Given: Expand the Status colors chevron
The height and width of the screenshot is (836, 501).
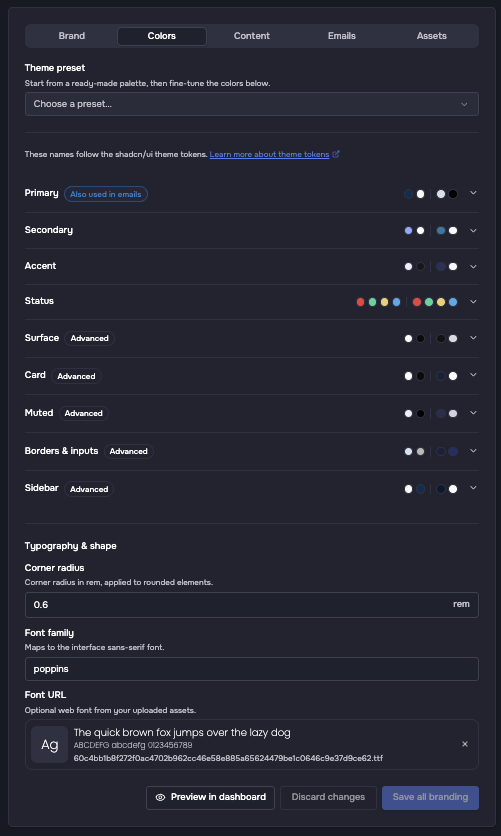Looking at the screenshot, I should pyautogui.click(x=473, y=302).
